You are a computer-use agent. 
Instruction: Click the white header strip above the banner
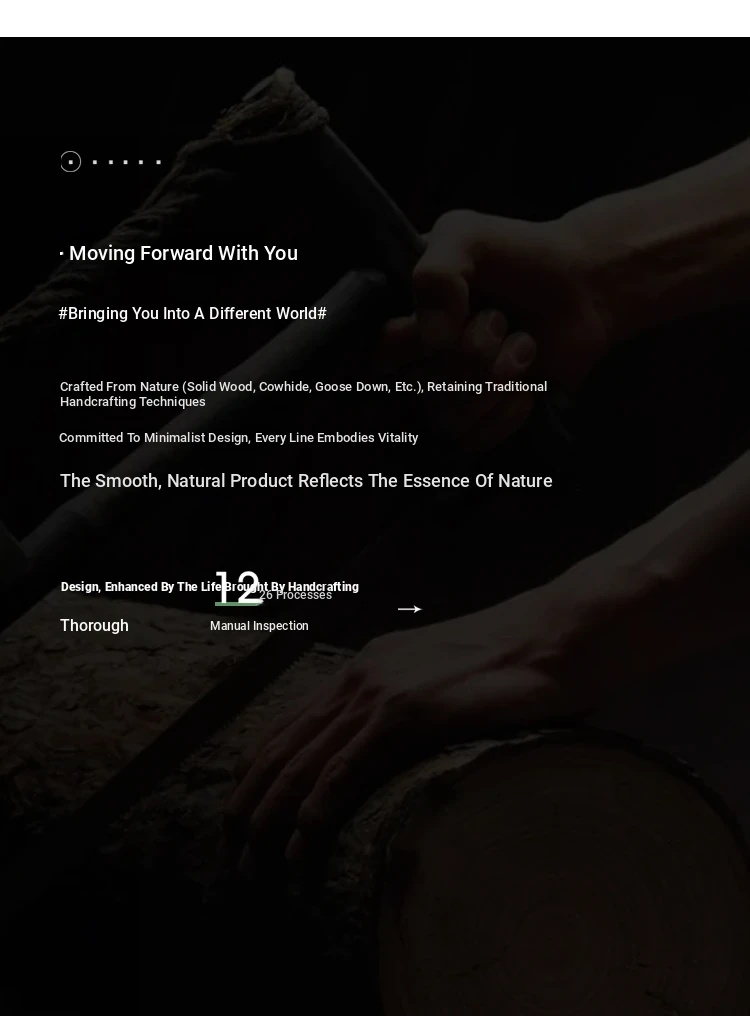[x=375, y=18]
